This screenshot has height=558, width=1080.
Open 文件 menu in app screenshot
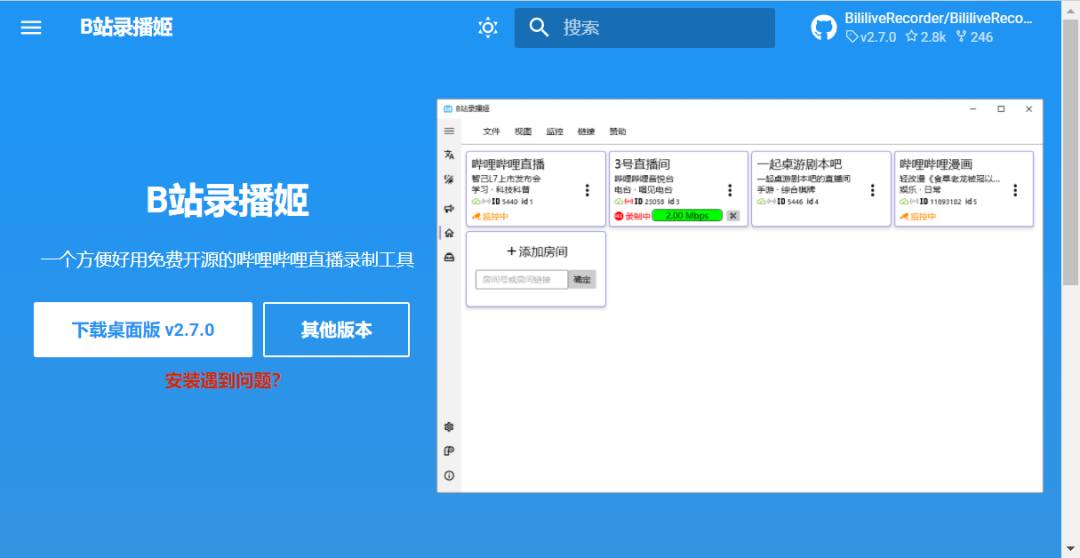coord(491,132)
